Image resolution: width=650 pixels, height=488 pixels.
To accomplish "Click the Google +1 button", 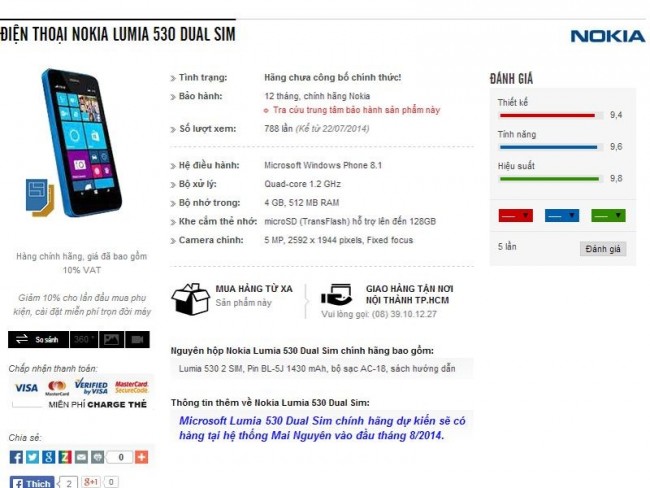I will (x=90, y=482).
